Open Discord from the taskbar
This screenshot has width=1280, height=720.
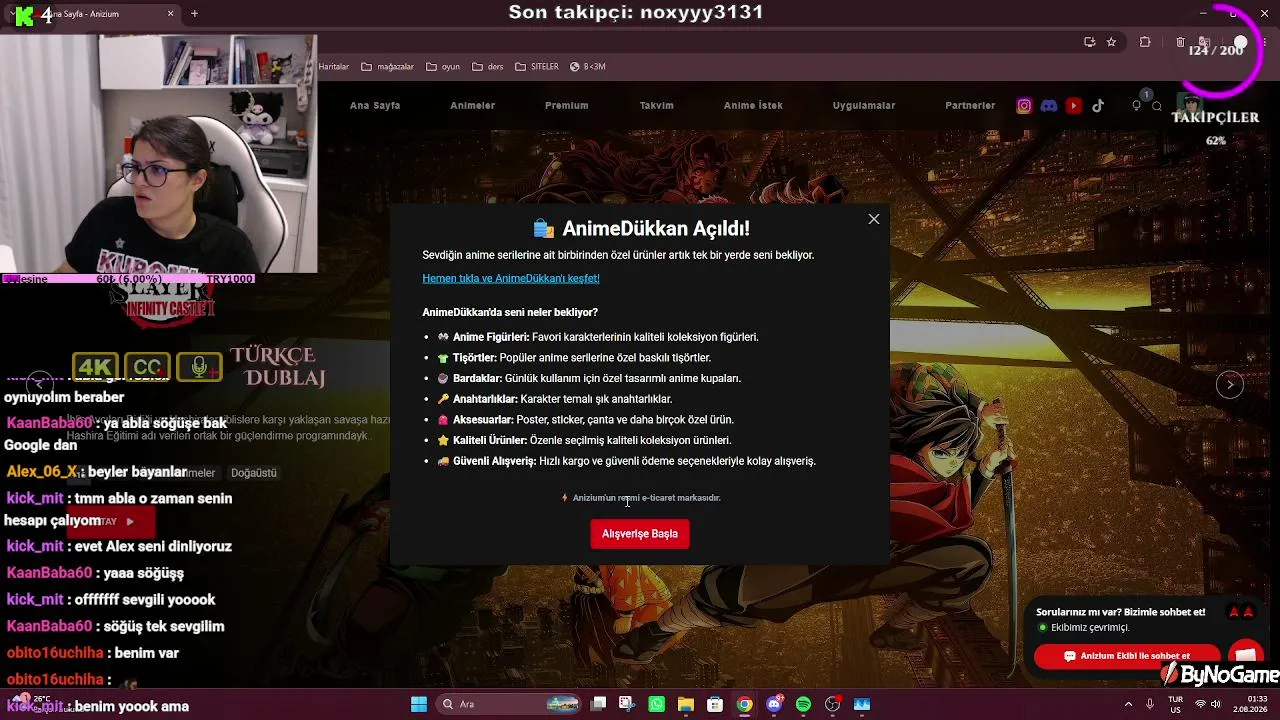774,704
